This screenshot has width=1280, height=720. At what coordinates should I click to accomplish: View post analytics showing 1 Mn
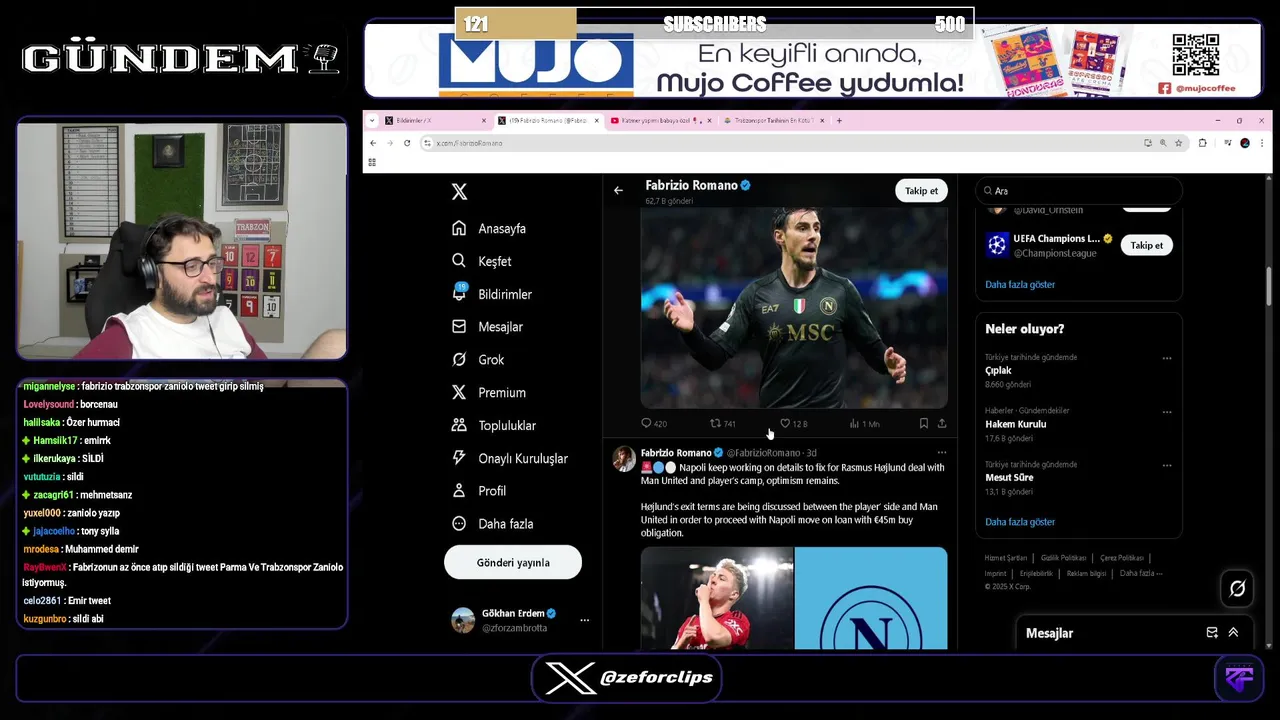[864, 424]
